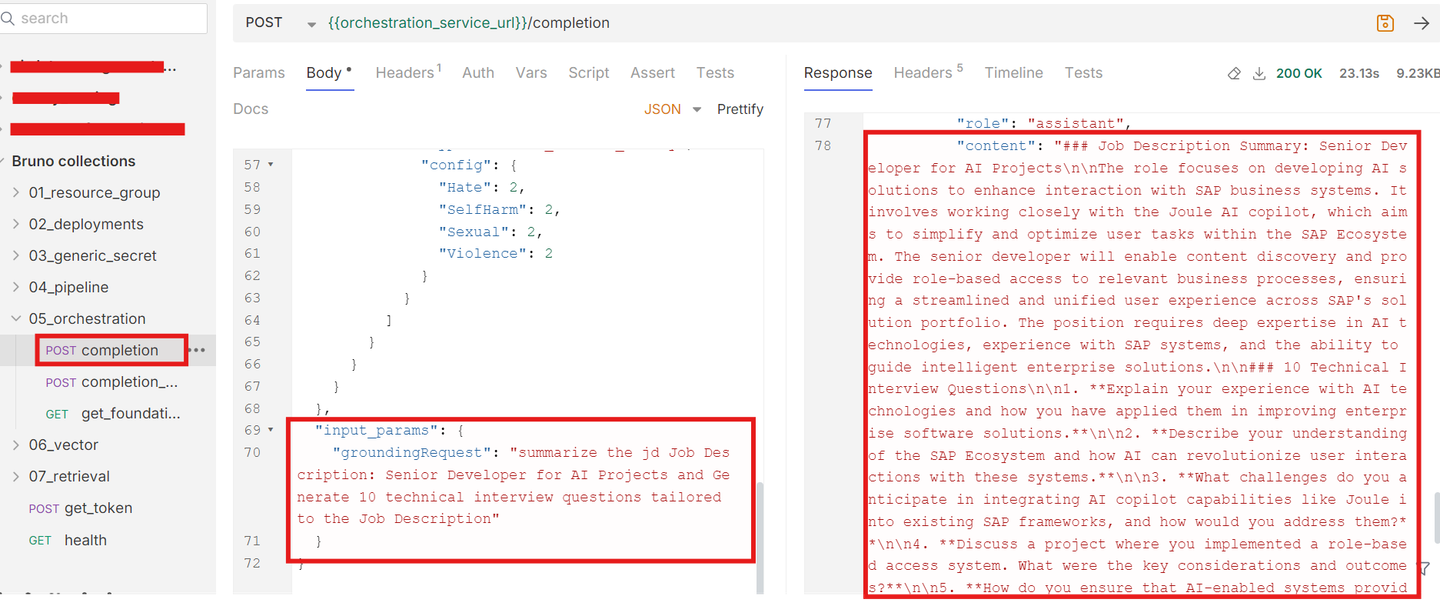This screenshot has width=1440, height=600.
Task: Open the request Tests tab
Action: click(715, 72)
